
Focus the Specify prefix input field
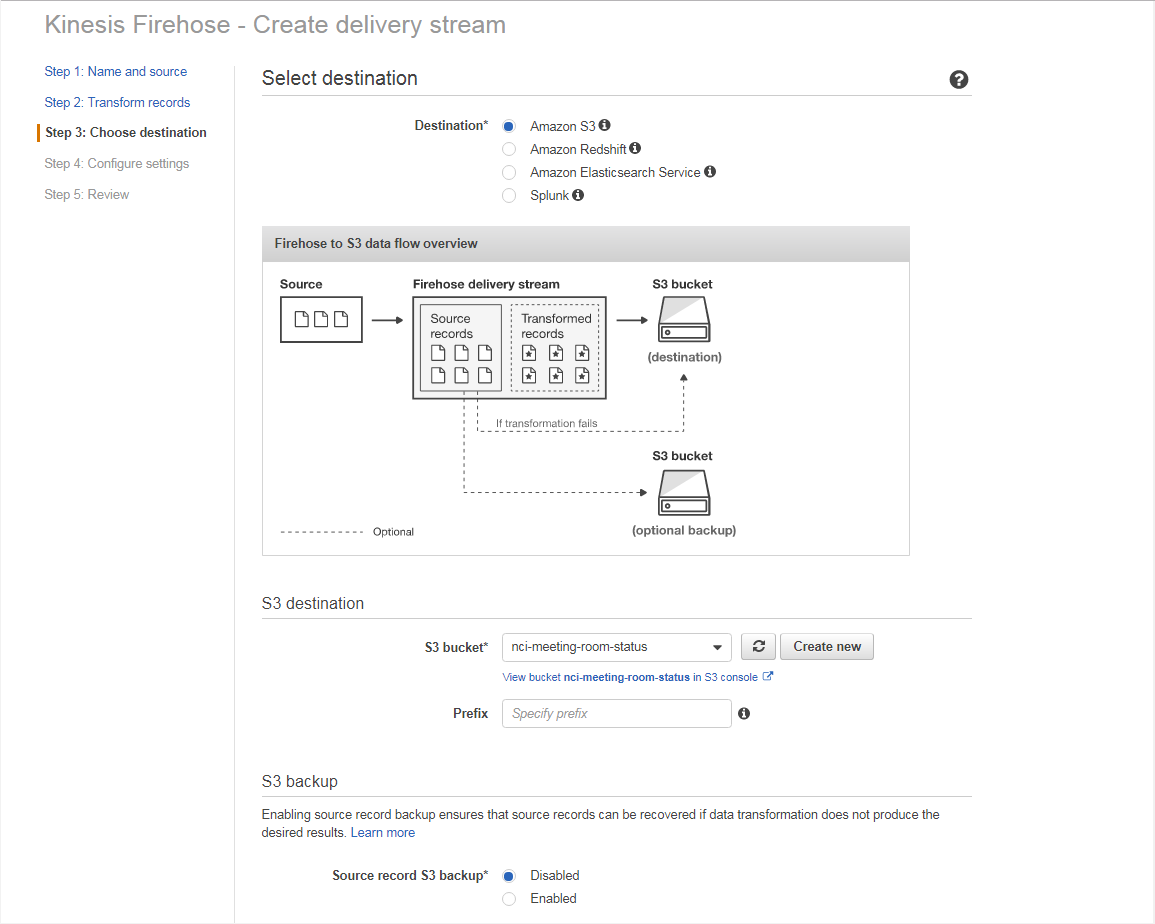coord(617,713)
